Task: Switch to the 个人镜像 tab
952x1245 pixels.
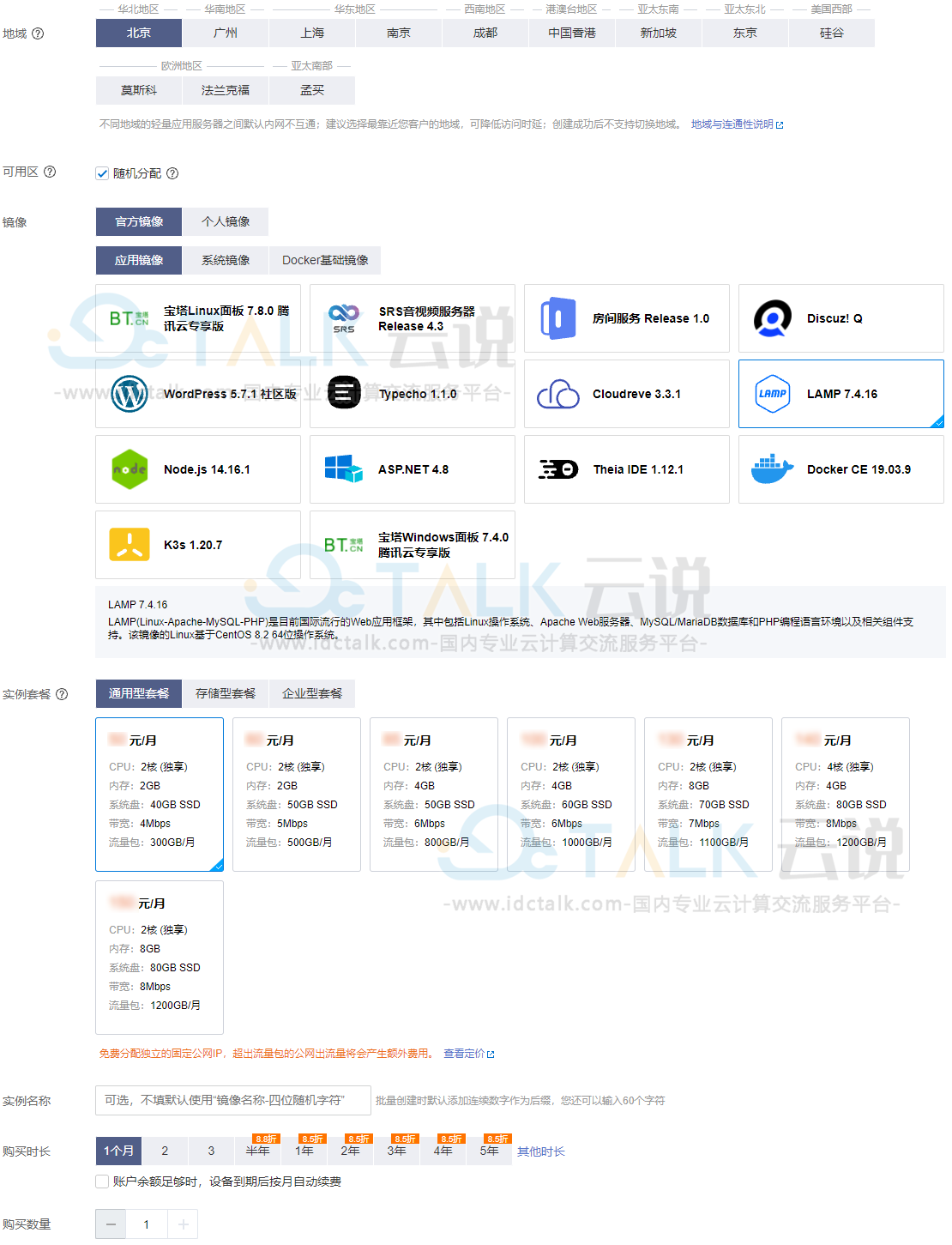Action: (x=226, y=221)
